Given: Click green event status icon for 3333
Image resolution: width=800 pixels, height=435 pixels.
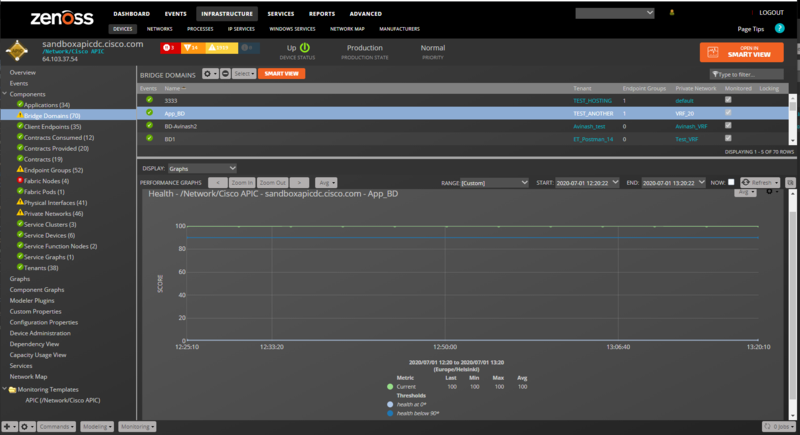Looking at the screenshot, I should click(x=149, y=100).
